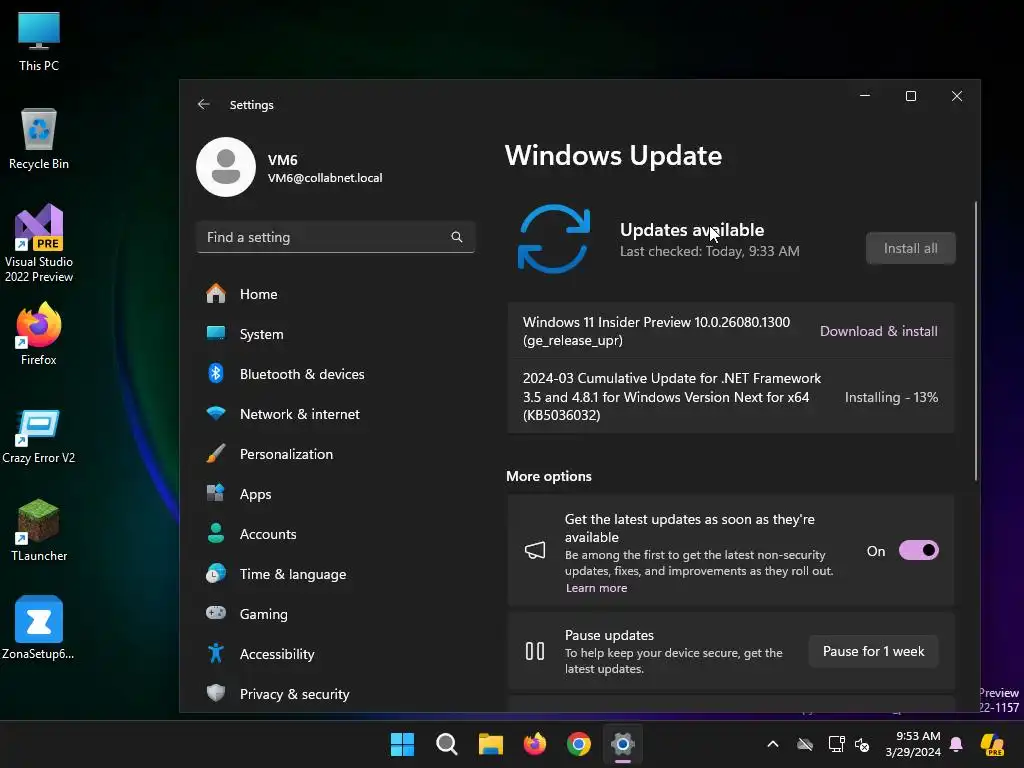1024x768 pixels.
Task: Click Pause for 1 week button
Action: (x=873, y=651)
